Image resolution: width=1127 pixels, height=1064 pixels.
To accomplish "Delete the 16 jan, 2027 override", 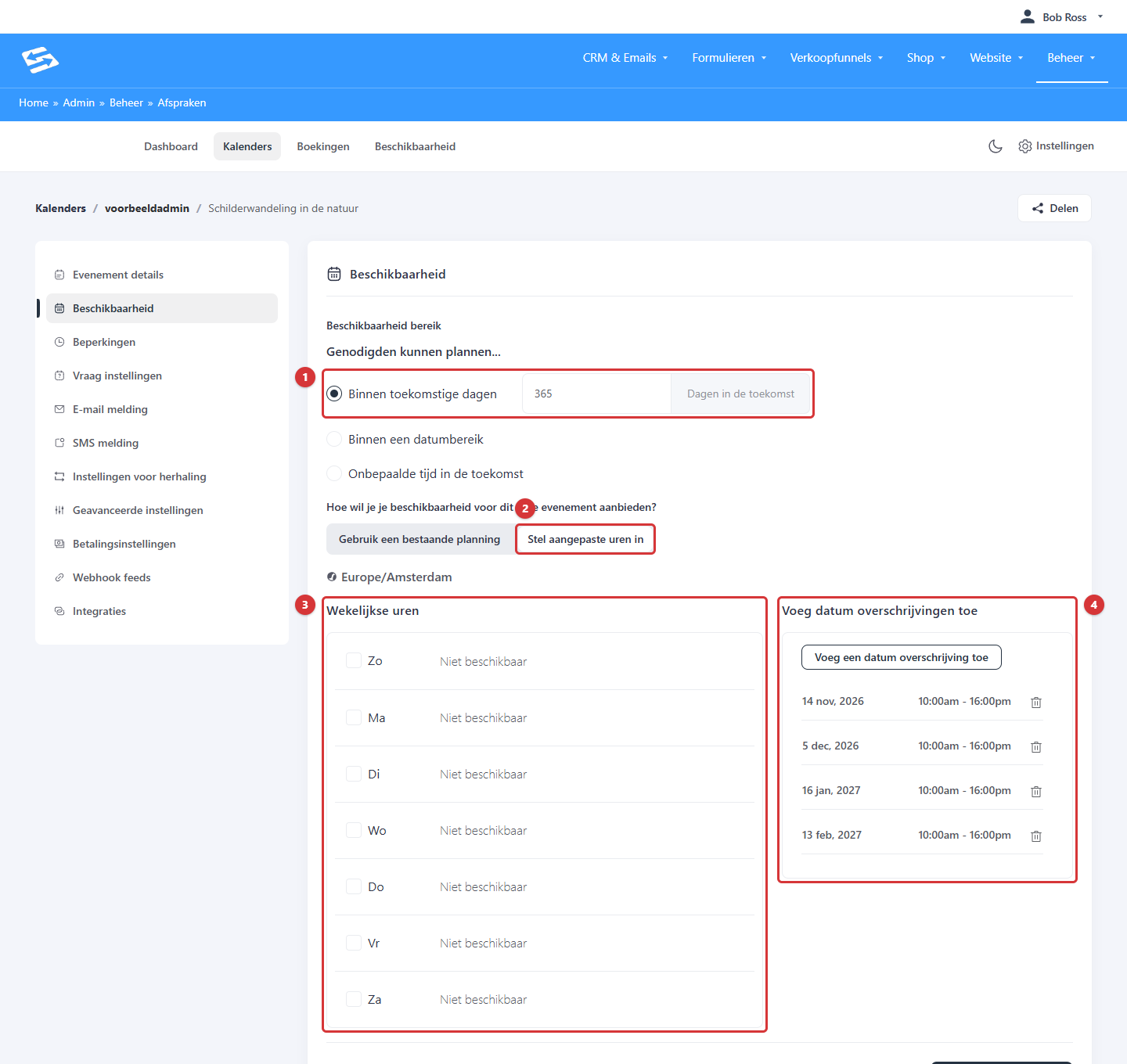I will [1036, 792].
